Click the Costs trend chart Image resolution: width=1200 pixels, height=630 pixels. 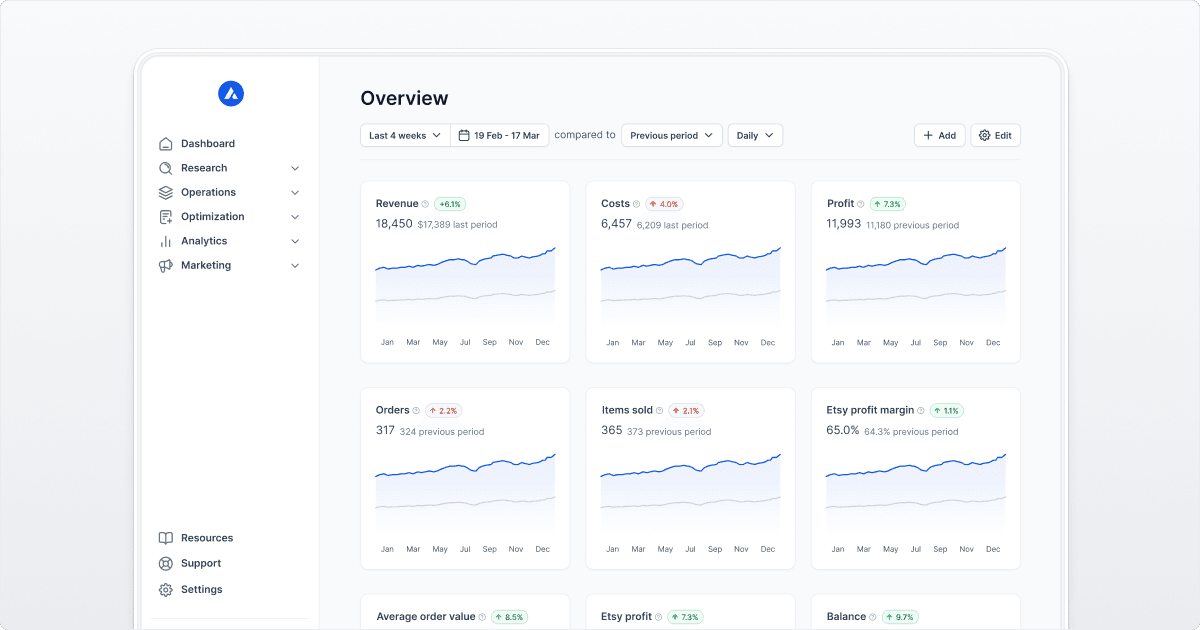[x=690, y=285]
